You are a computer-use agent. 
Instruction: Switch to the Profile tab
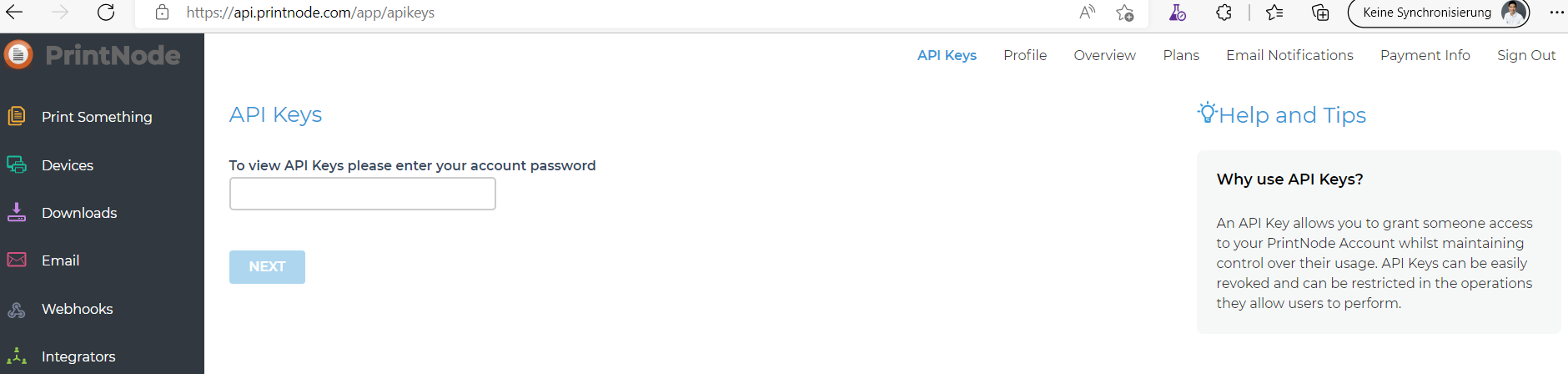[x=1025, y=55]
